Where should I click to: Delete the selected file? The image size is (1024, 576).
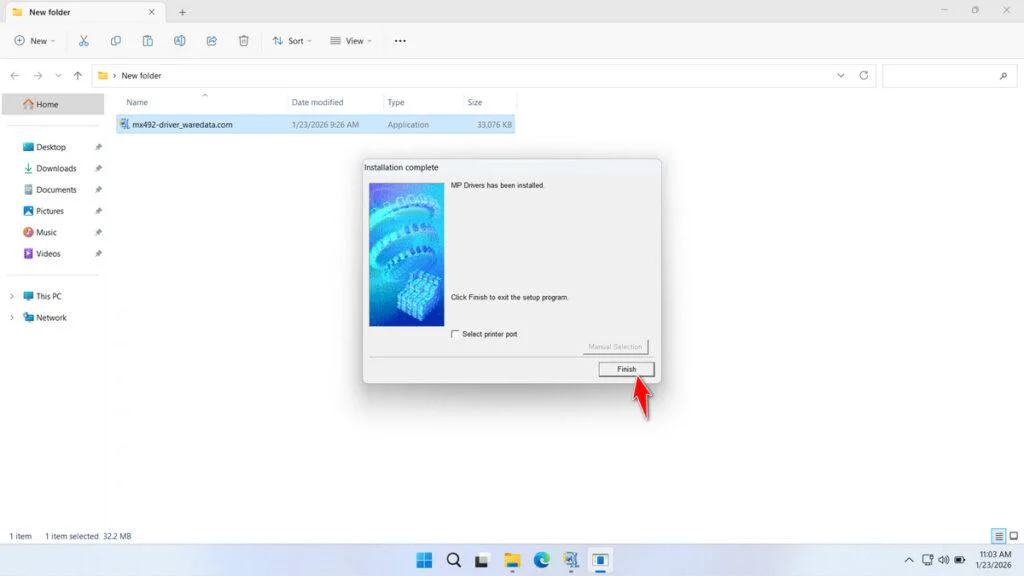pos(243,40)
